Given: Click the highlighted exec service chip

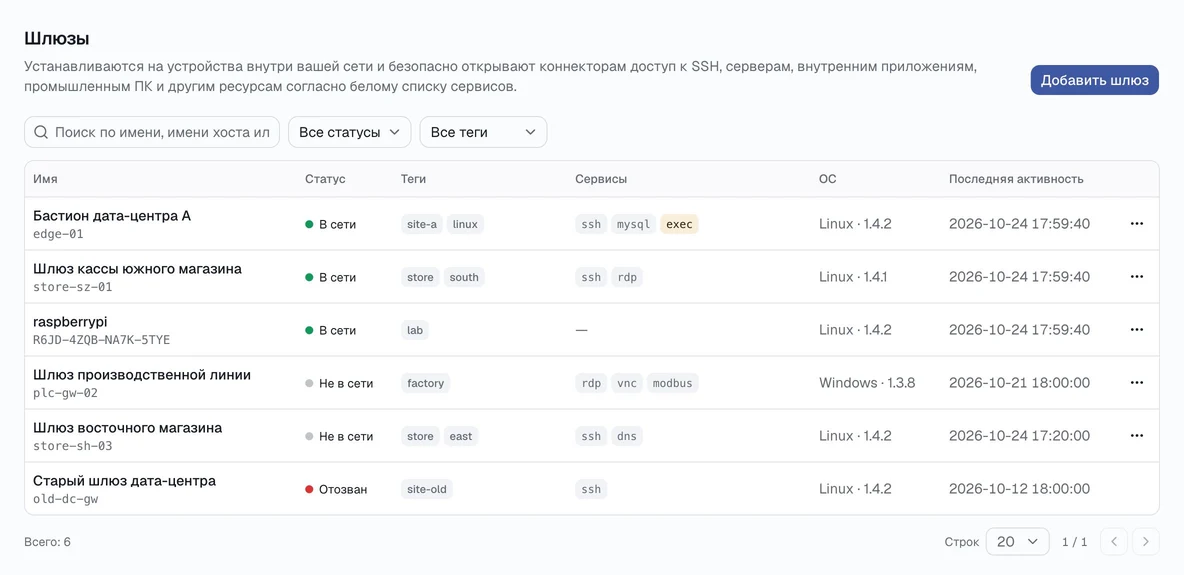Looking at the screenshot, I should [680, 224].
